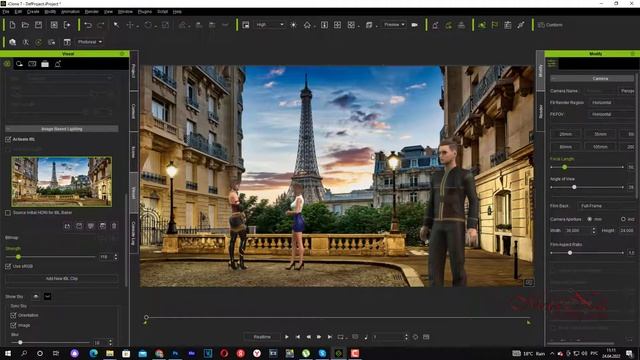This screenshot has width=640, height=360.
Task: Click the IBL Strength slider handle
Action: [18, 257]
